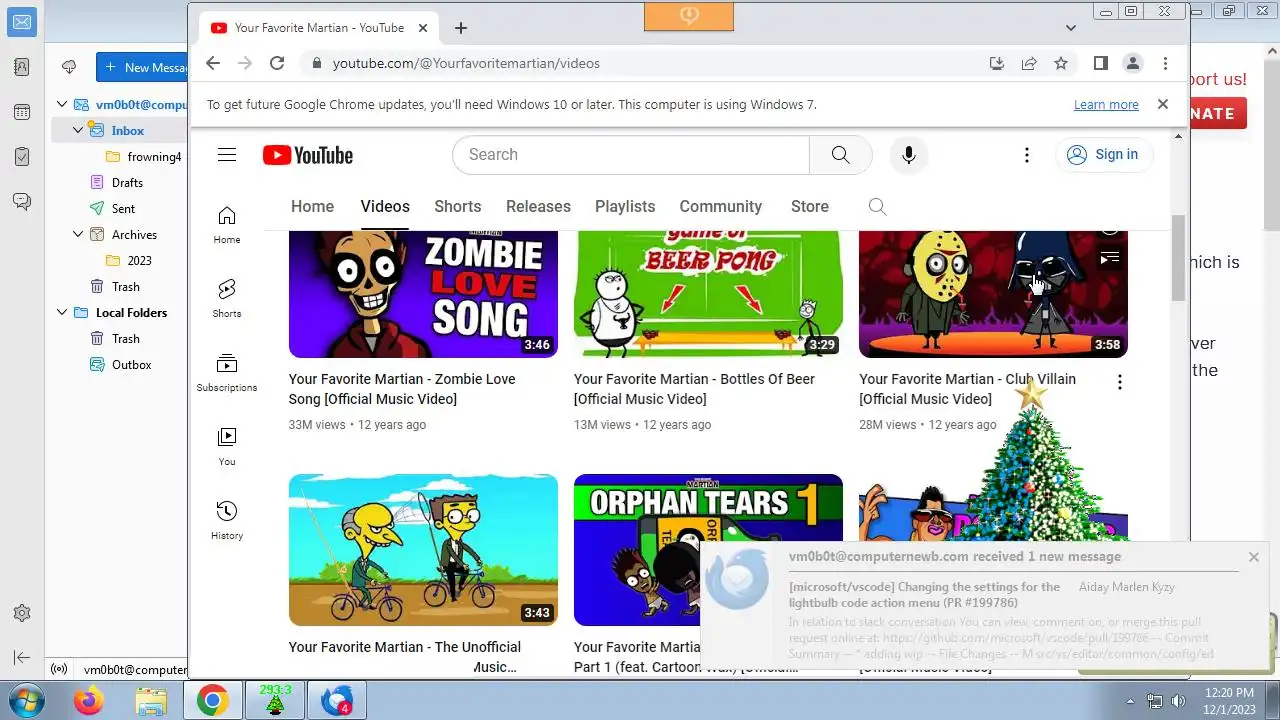Open Bottles Of Beer thumbnail

pyautogui.click(x=708, y=294)
